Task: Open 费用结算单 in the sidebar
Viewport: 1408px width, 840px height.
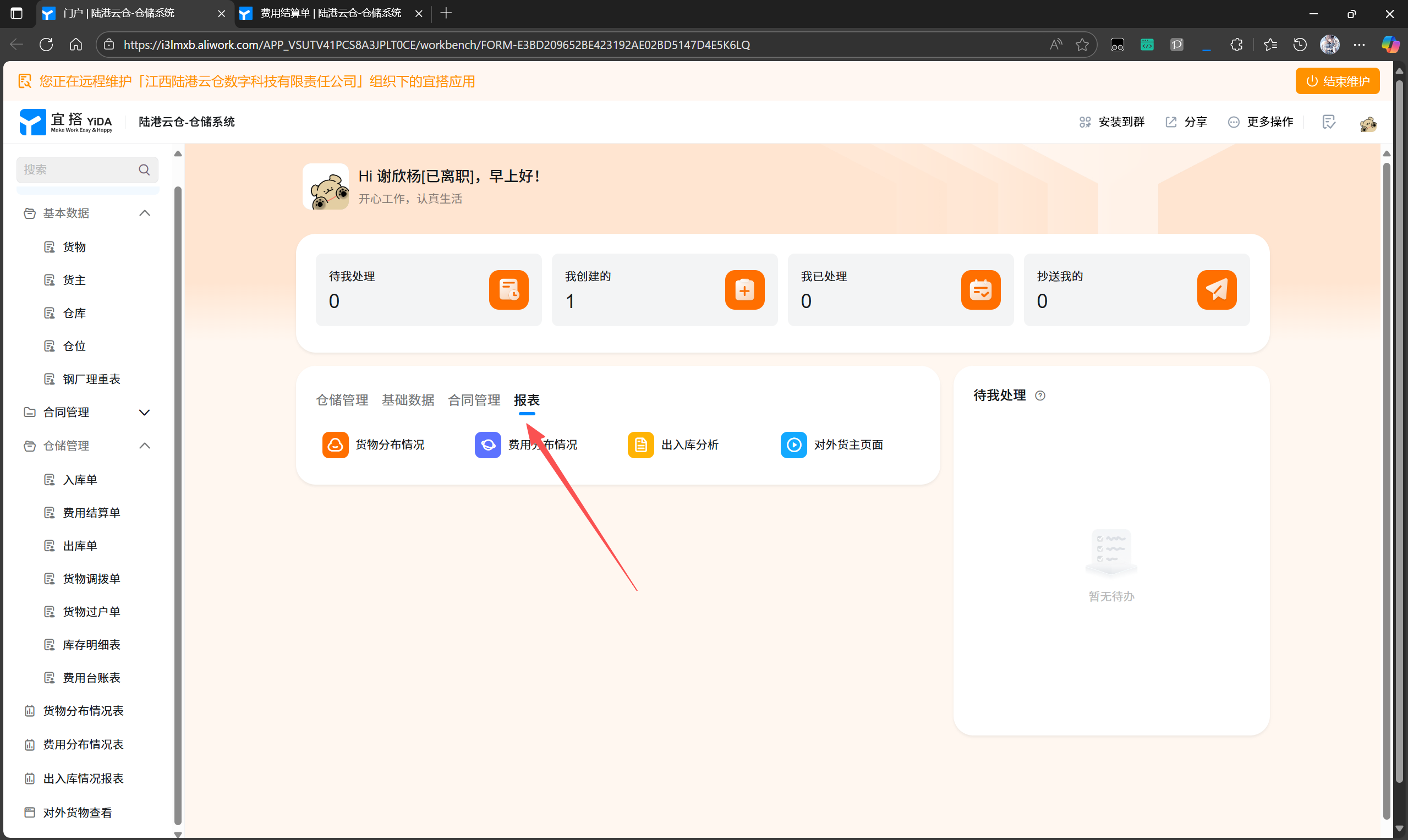Action: [x=91, y=513]
